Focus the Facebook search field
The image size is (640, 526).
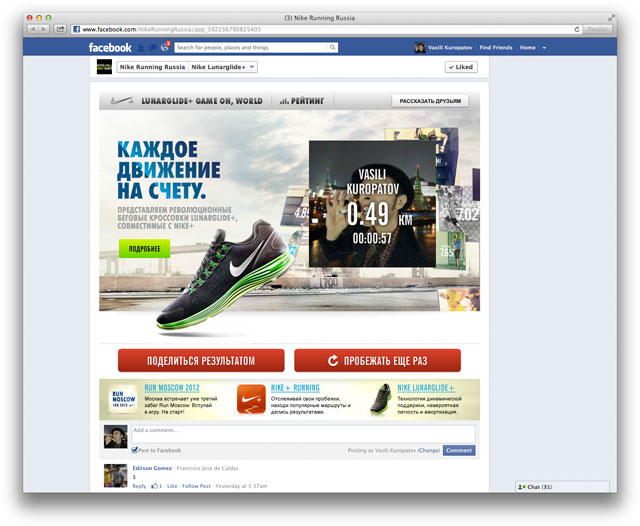251,47
